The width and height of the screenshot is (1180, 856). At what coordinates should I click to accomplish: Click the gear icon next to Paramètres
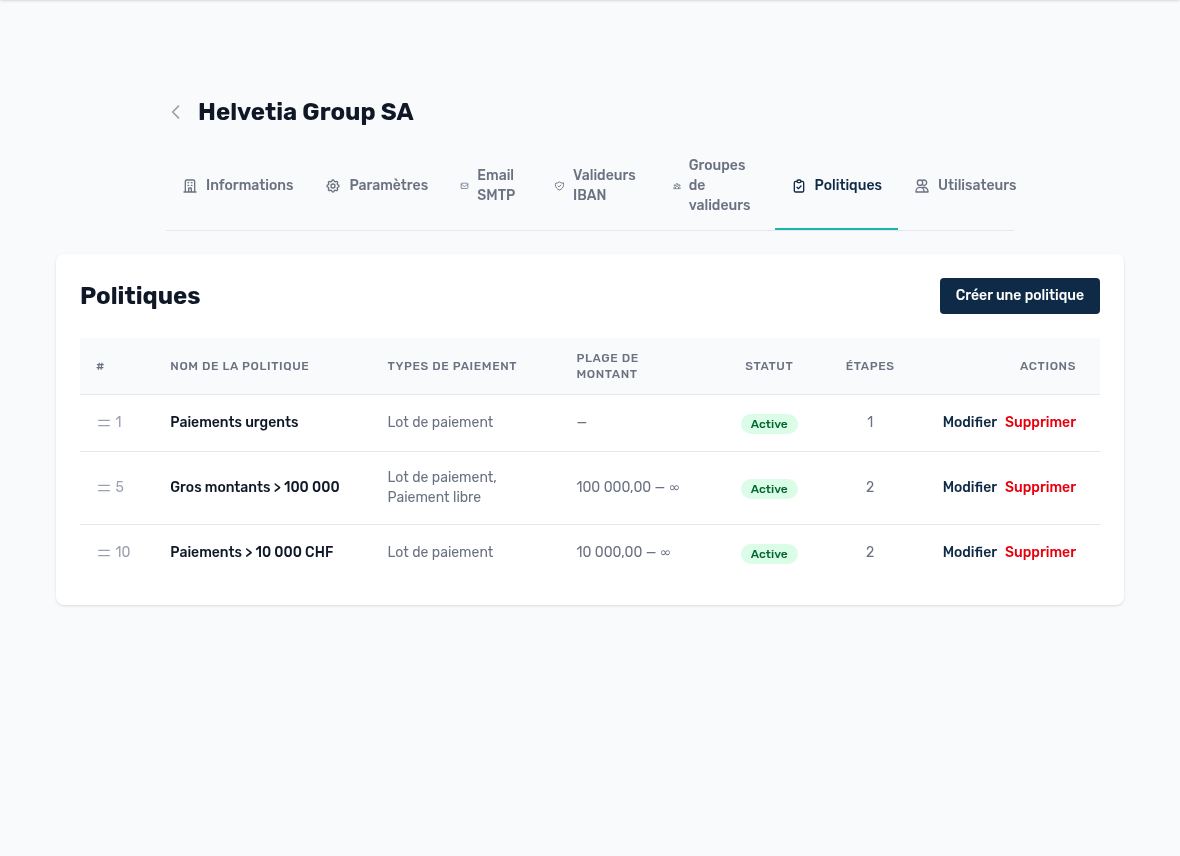coord(333,186)
